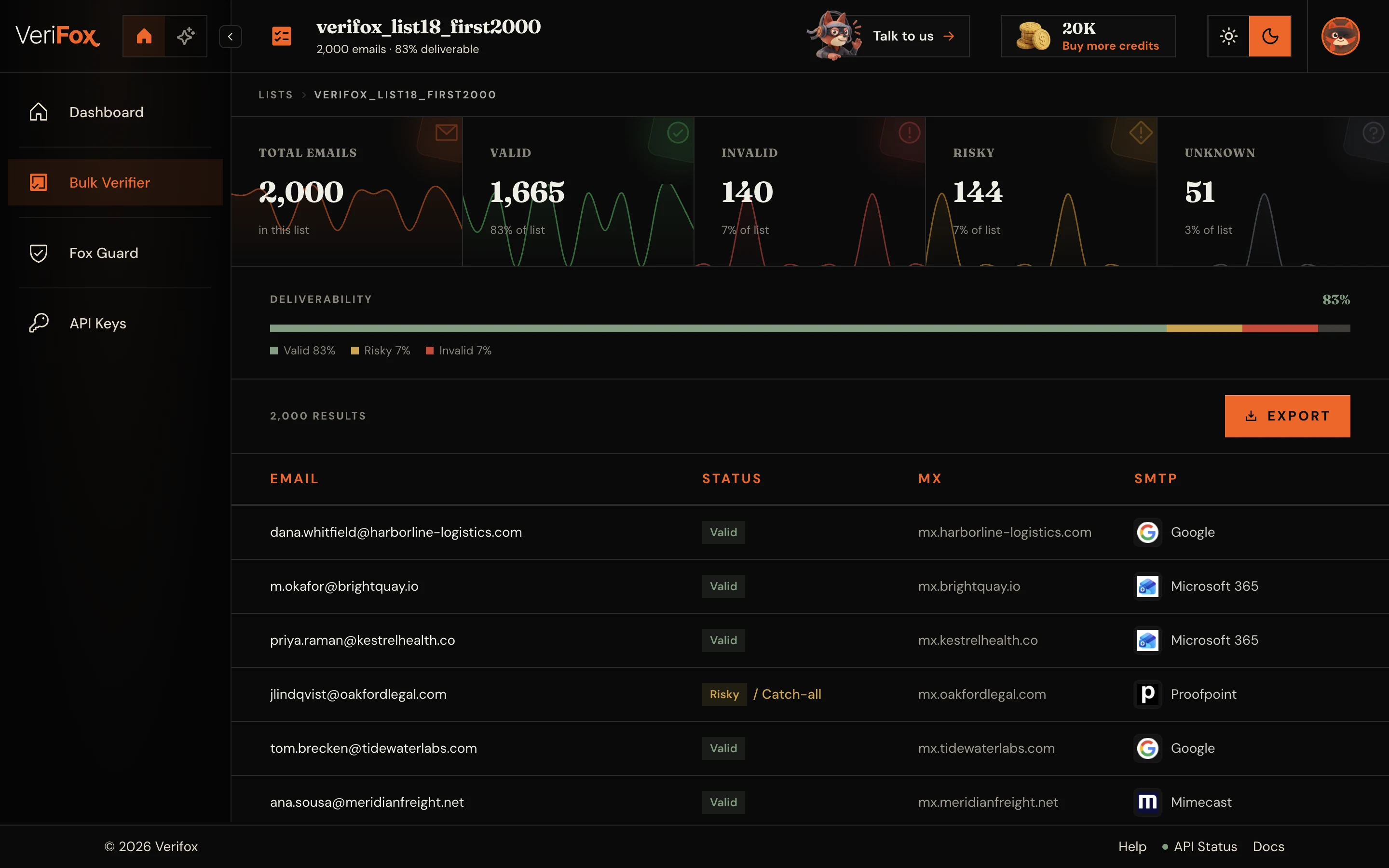Sort by MX column header

tap(930, 479)
